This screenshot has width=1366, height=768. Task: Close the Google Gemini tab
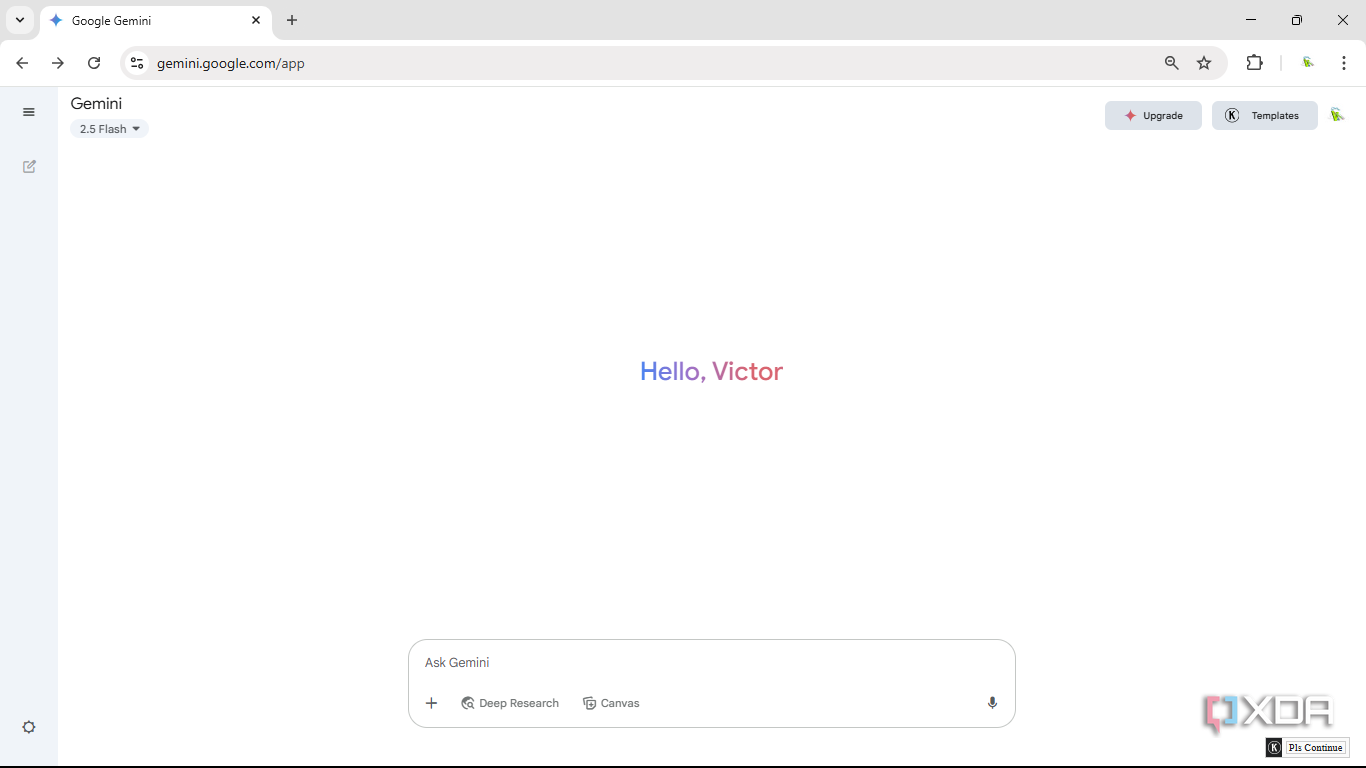click(256, 20)
